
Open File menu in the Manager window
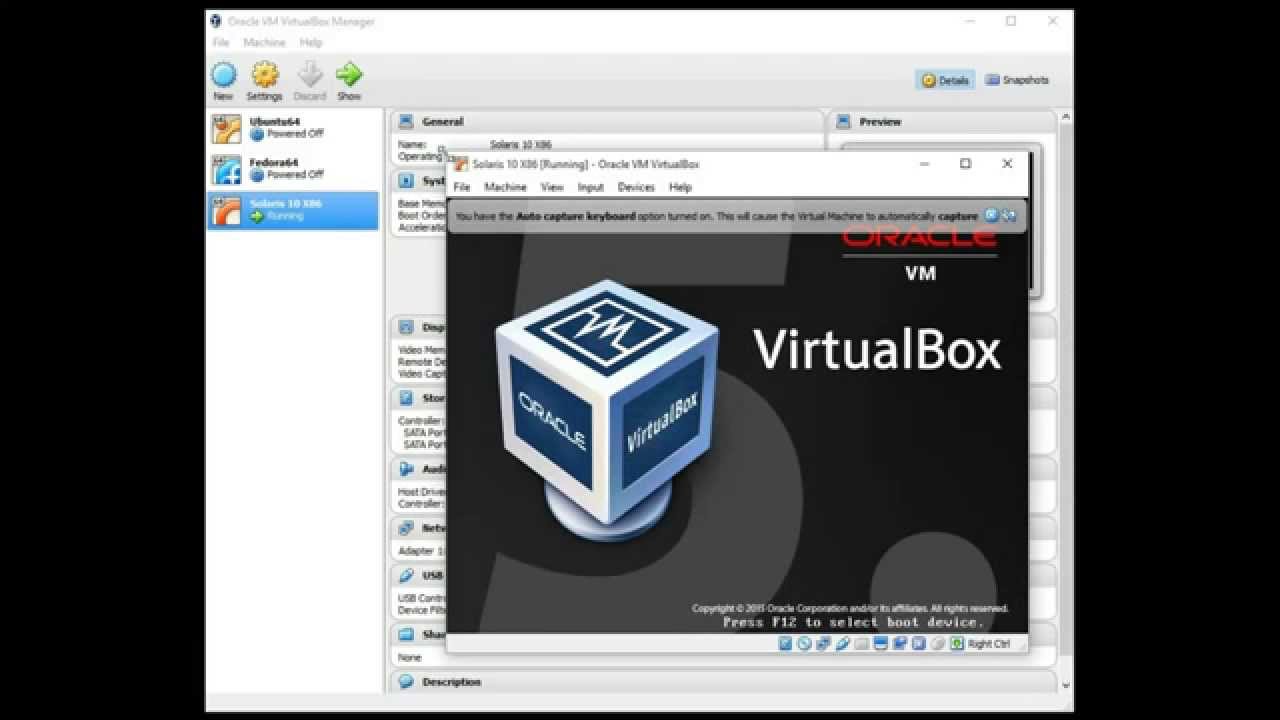(221, 43)
